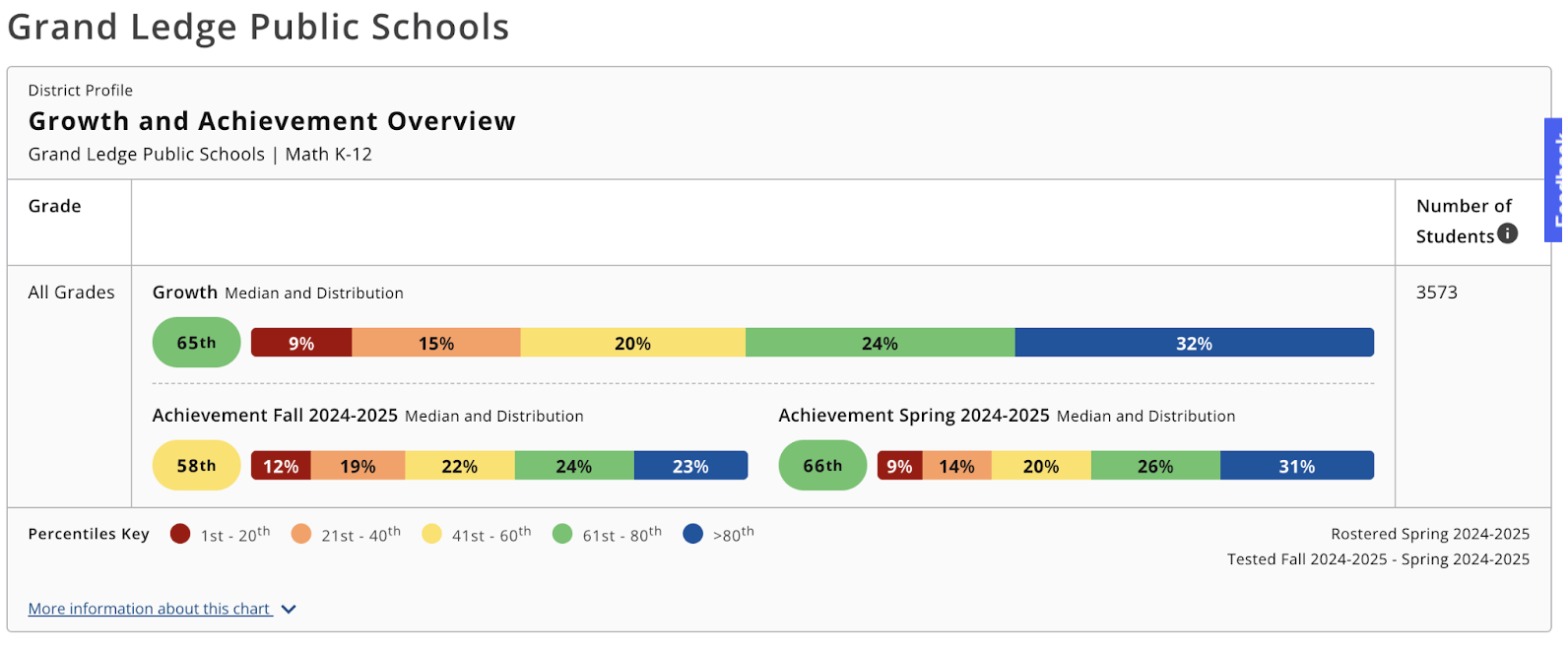Select the 22% yellow fall achievement segment
Viewport: 1568px width, 651px height.
[x=460, y=466]
